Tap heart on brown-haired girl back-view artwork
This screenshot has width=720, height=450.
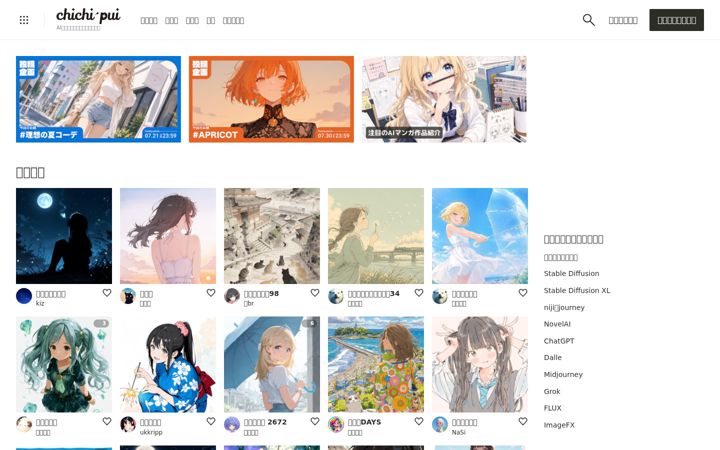211,293
